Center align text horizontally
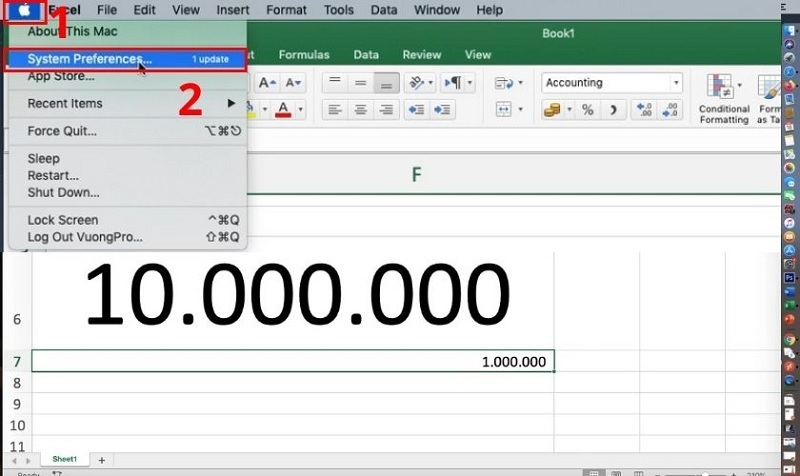The width and height of the screenshot is (800, 476). pyautogui.click(x=361, y=110)
